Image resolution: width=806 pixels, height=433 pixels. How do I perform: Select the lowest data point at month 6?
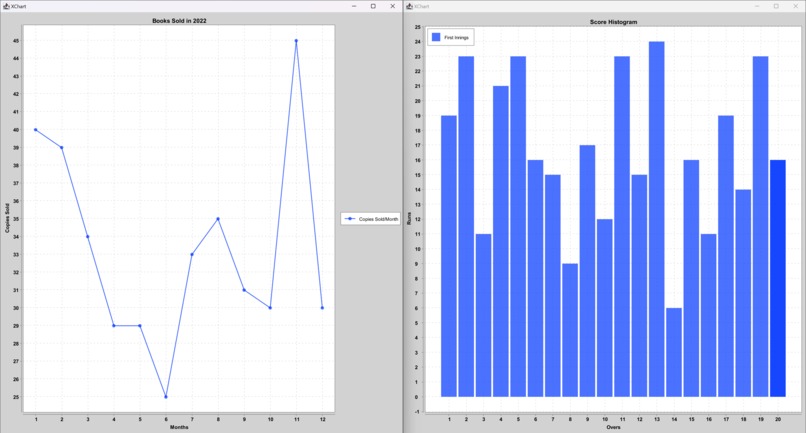166,397
